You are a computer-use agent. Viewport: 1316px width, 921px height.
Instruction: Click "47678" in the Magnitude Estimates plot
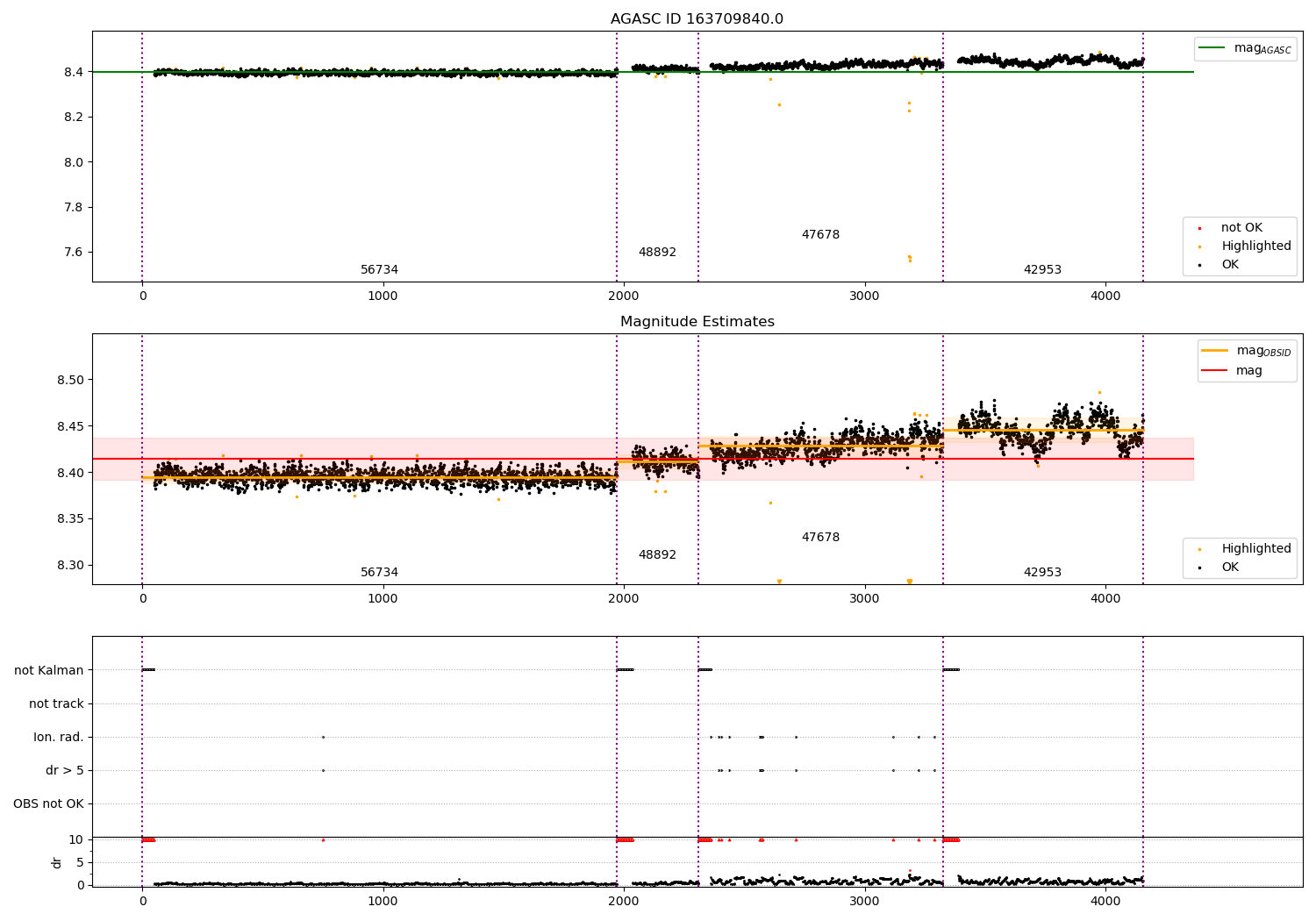point(820,538)
